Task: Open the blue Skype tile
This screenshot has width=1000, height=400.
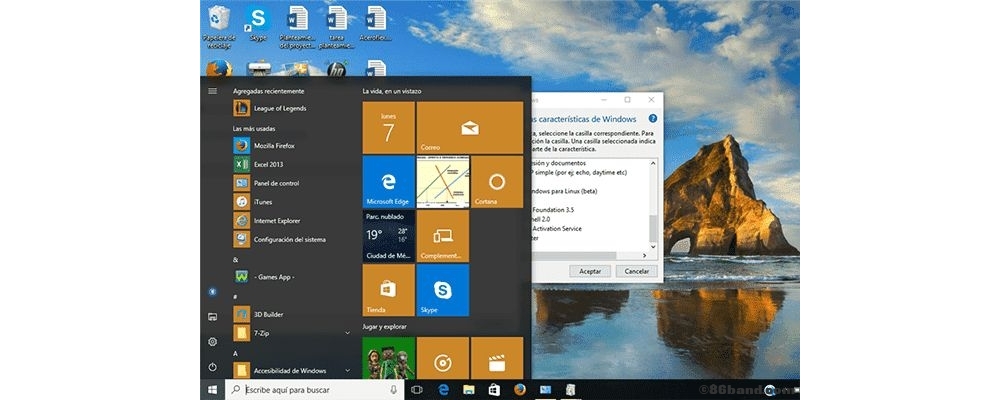Action: tap(442, 290)
